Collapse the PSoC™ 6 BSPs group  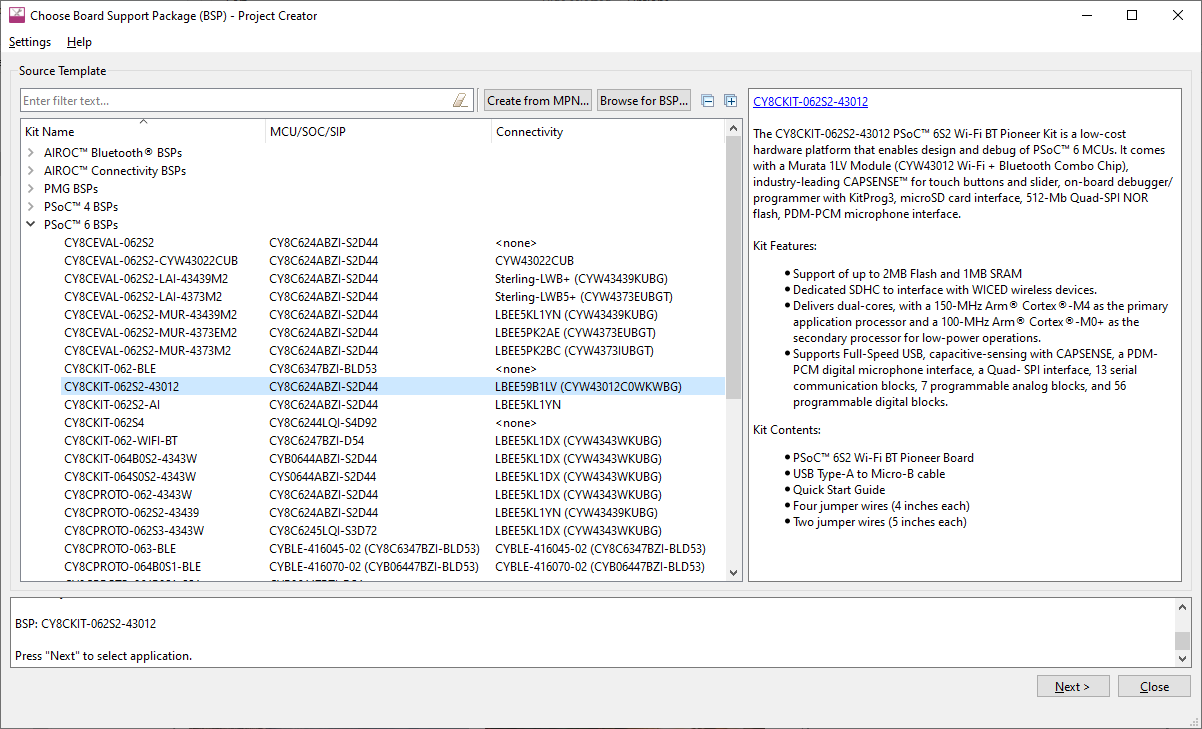30,225
